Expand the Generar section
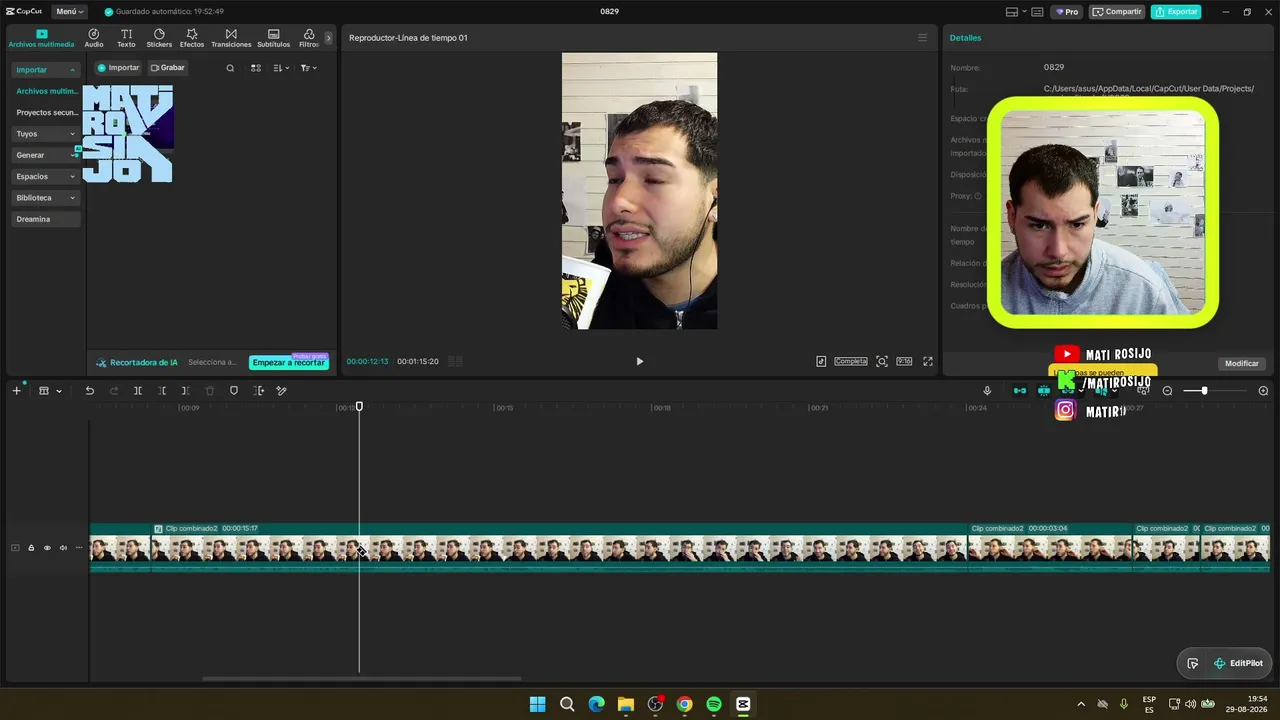The width and height of the screenshot is (1280, 720). (x=46, y=155)
